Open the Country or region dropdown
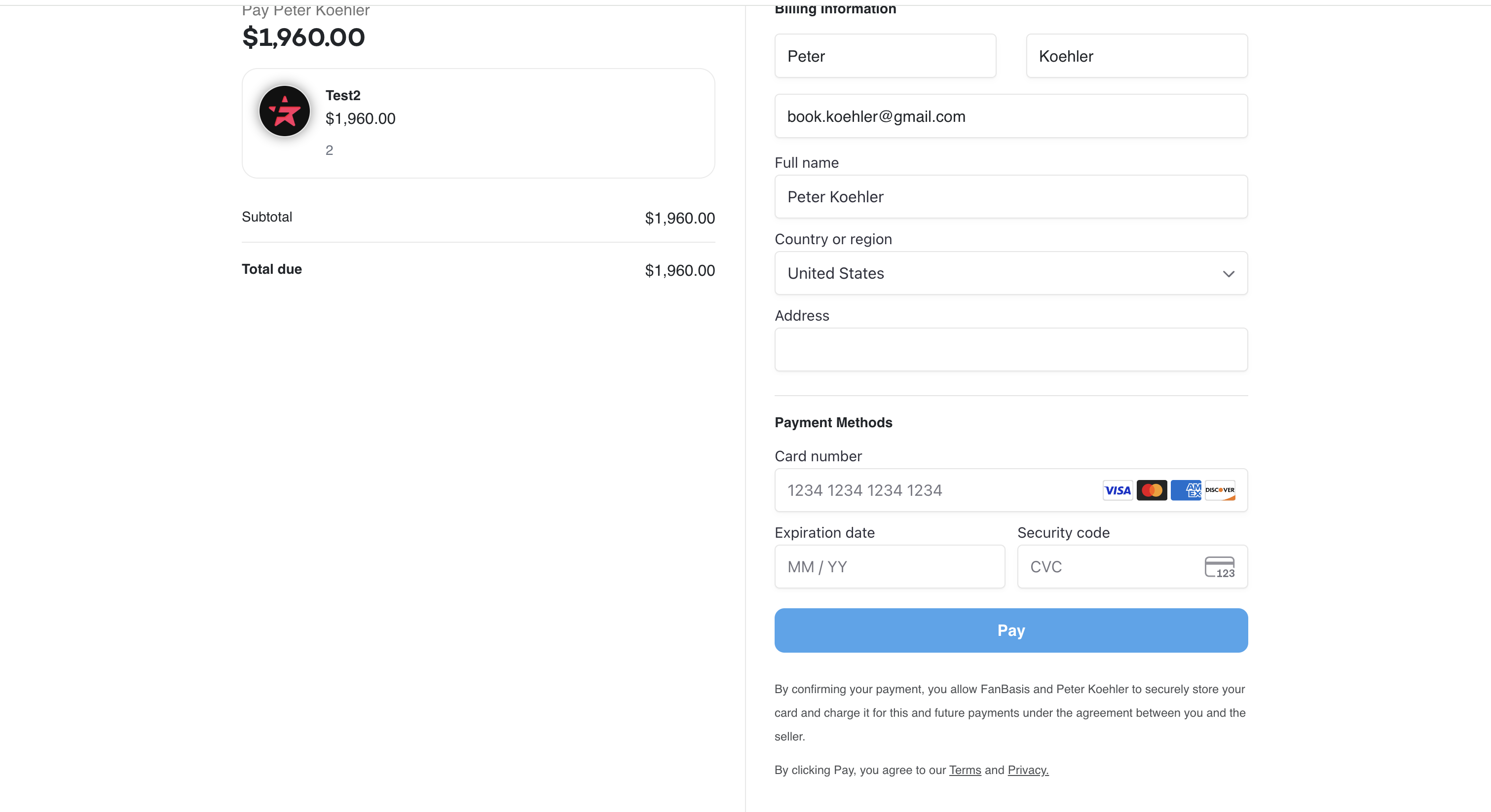Screen dimensions: 1491x812 (x=1010, y=273)
